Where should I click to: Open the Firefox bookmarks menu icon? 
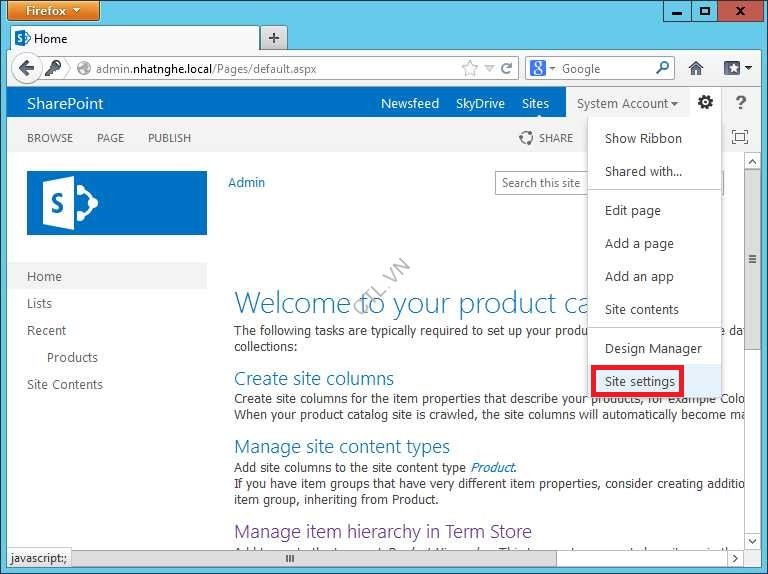coord(737,69)
